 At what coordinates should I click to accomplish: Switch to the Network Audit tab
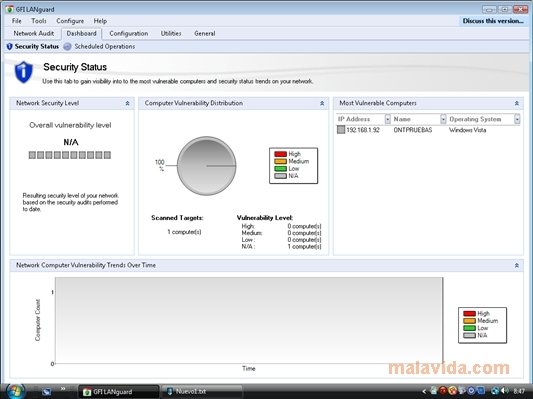34,34
